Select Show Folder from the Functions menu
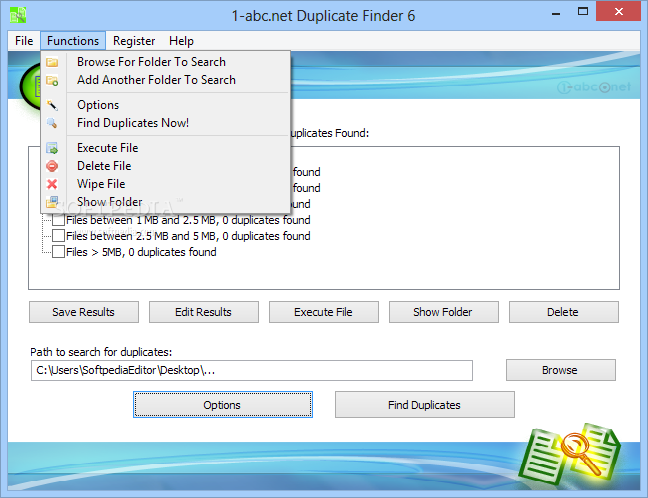This screenshot has width=648, height=498. click(165, 202)
